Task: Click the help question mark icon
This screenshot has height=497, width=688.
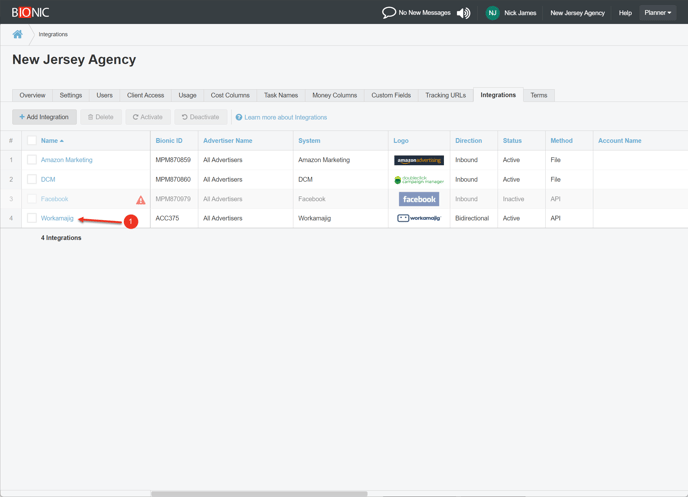Action: point(239,117)
